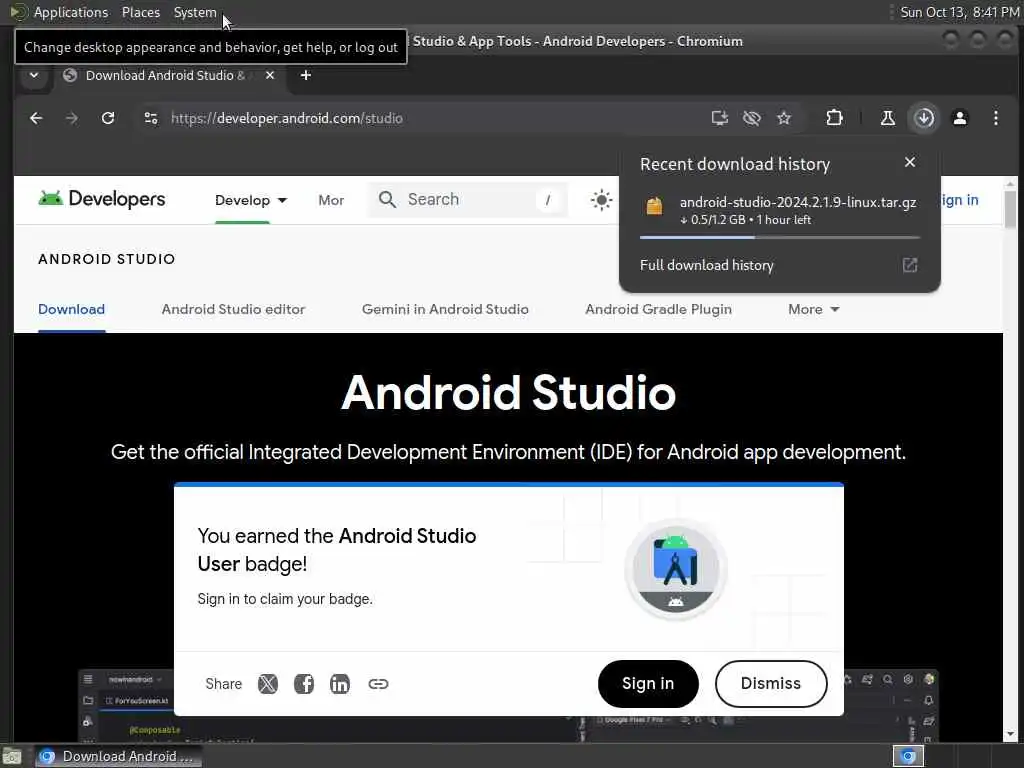Close the Download Android Studio tab
The width and height of the screenshot is (1024, 768).
click(x=270, y=75)
